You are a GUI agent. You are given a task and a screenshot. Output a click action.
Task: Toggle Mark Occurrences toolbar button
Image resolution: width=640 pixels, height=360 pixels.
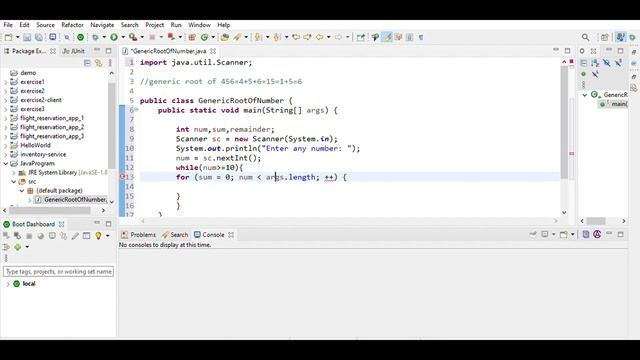coord(387,37)
